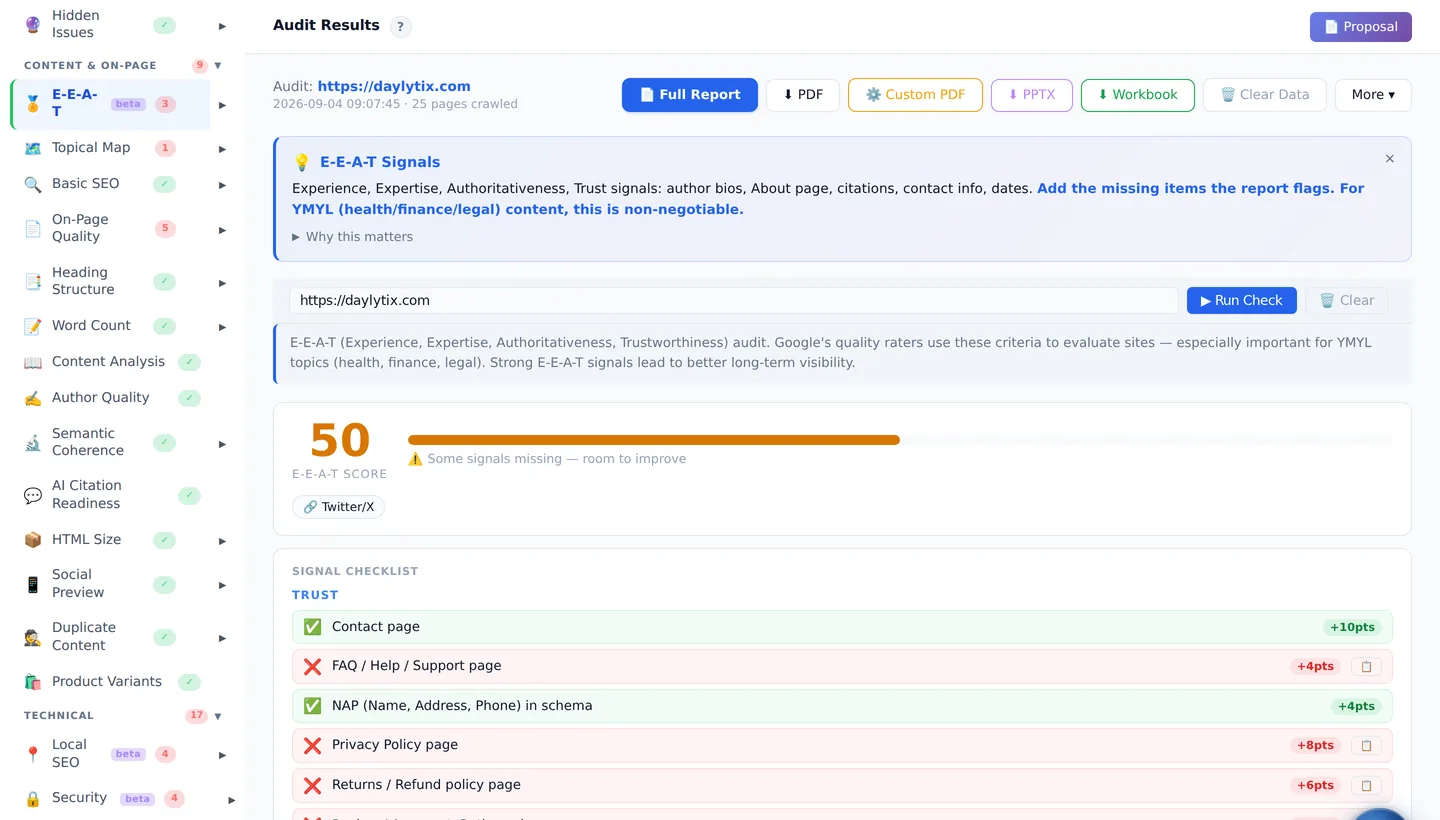Image resolution: width=1440 pixels, height=820 pixels.
Task: Click the E-E-A-T medal icon in sidebar
Action: pos(33,103)
